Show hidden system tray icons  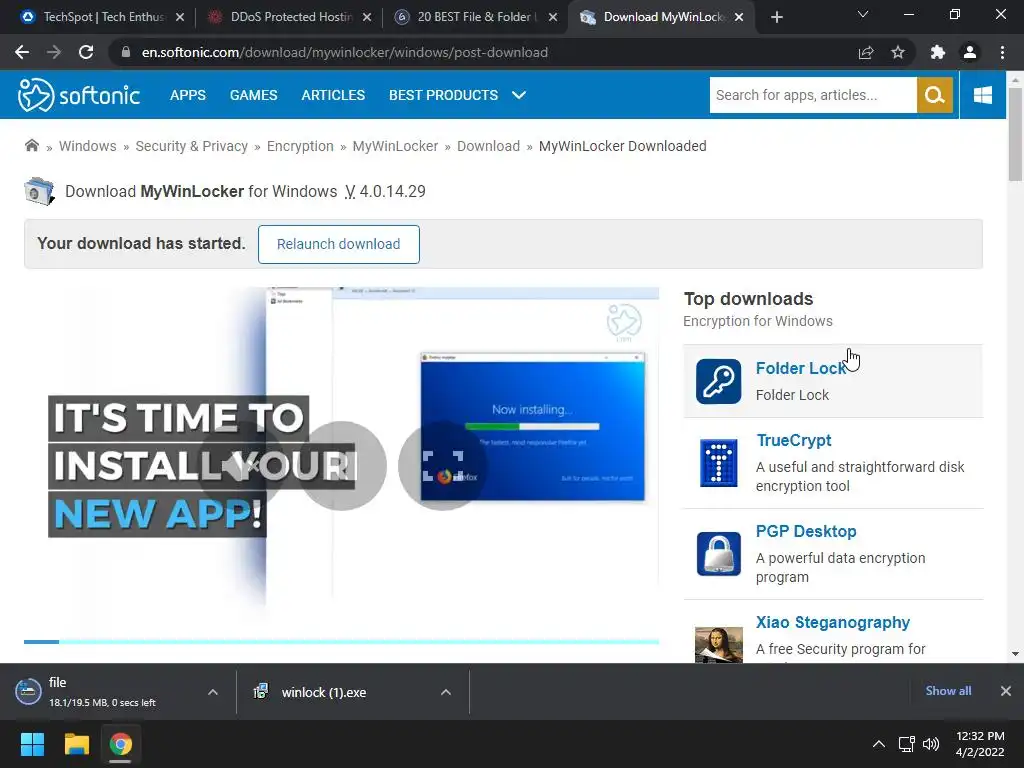tap(879, 744)
